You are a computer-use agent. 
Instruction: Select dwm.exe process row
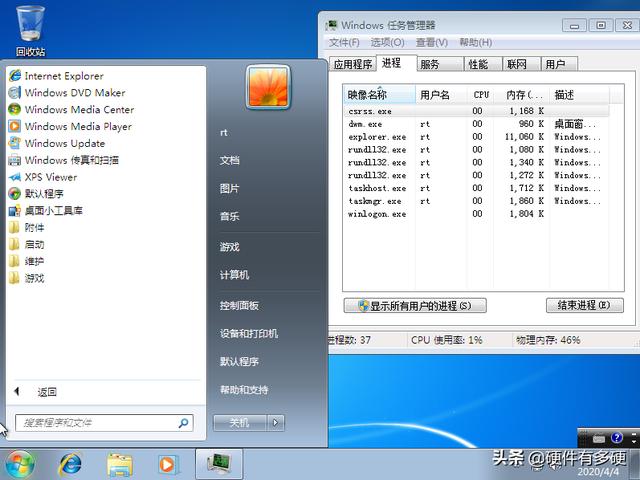477,124
